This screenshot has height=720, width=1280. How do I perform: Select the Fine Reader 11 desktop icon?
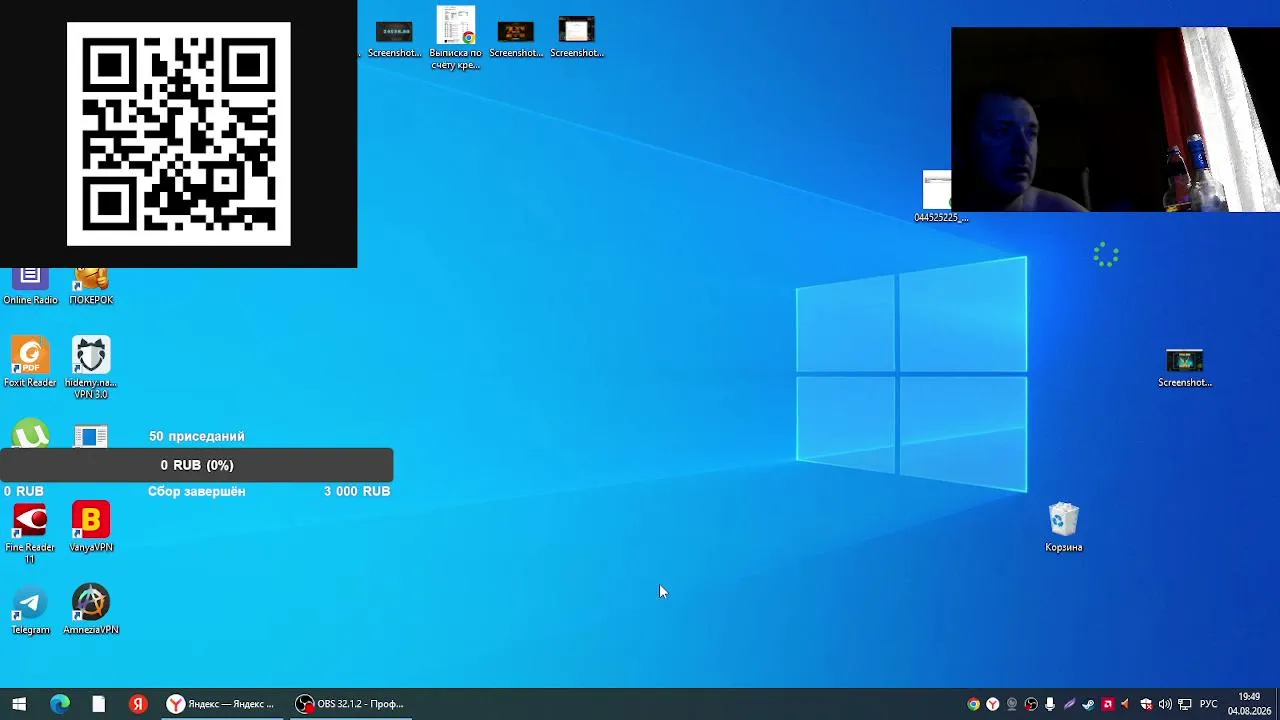30,533
